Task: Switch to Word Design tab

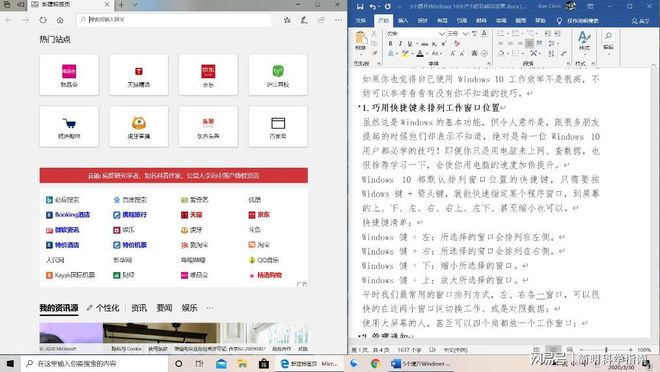Action: [x=423, y=21]
